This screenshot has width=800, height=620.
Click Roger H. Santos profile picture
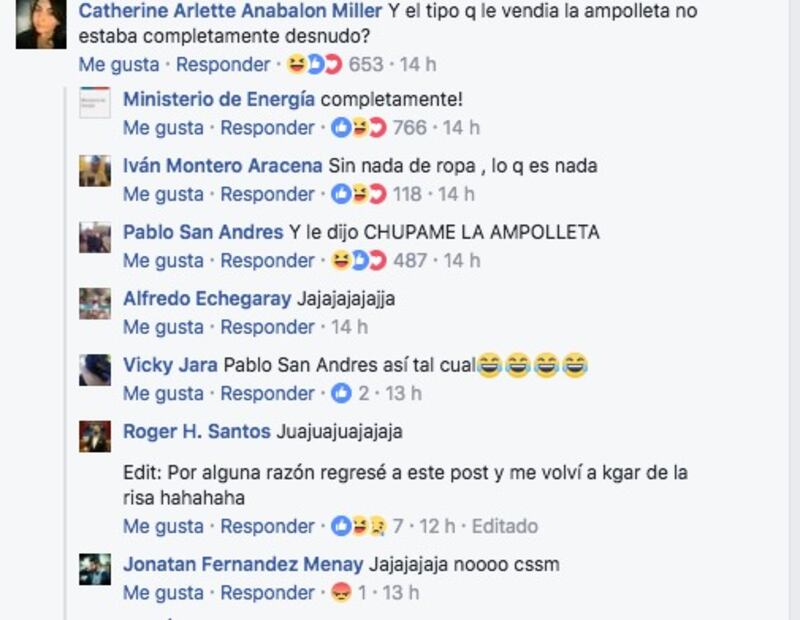[x=95, y=436]
